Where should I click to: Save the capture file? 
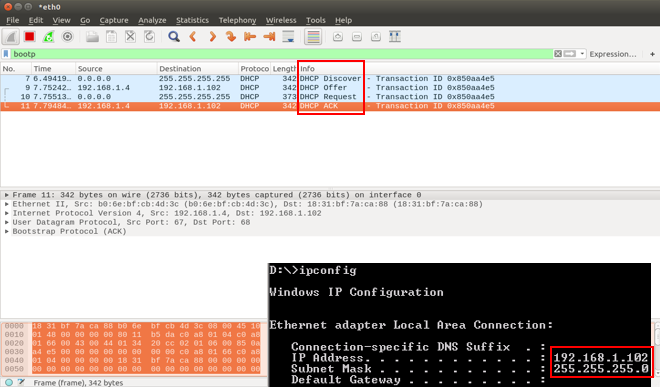(112, 37)
